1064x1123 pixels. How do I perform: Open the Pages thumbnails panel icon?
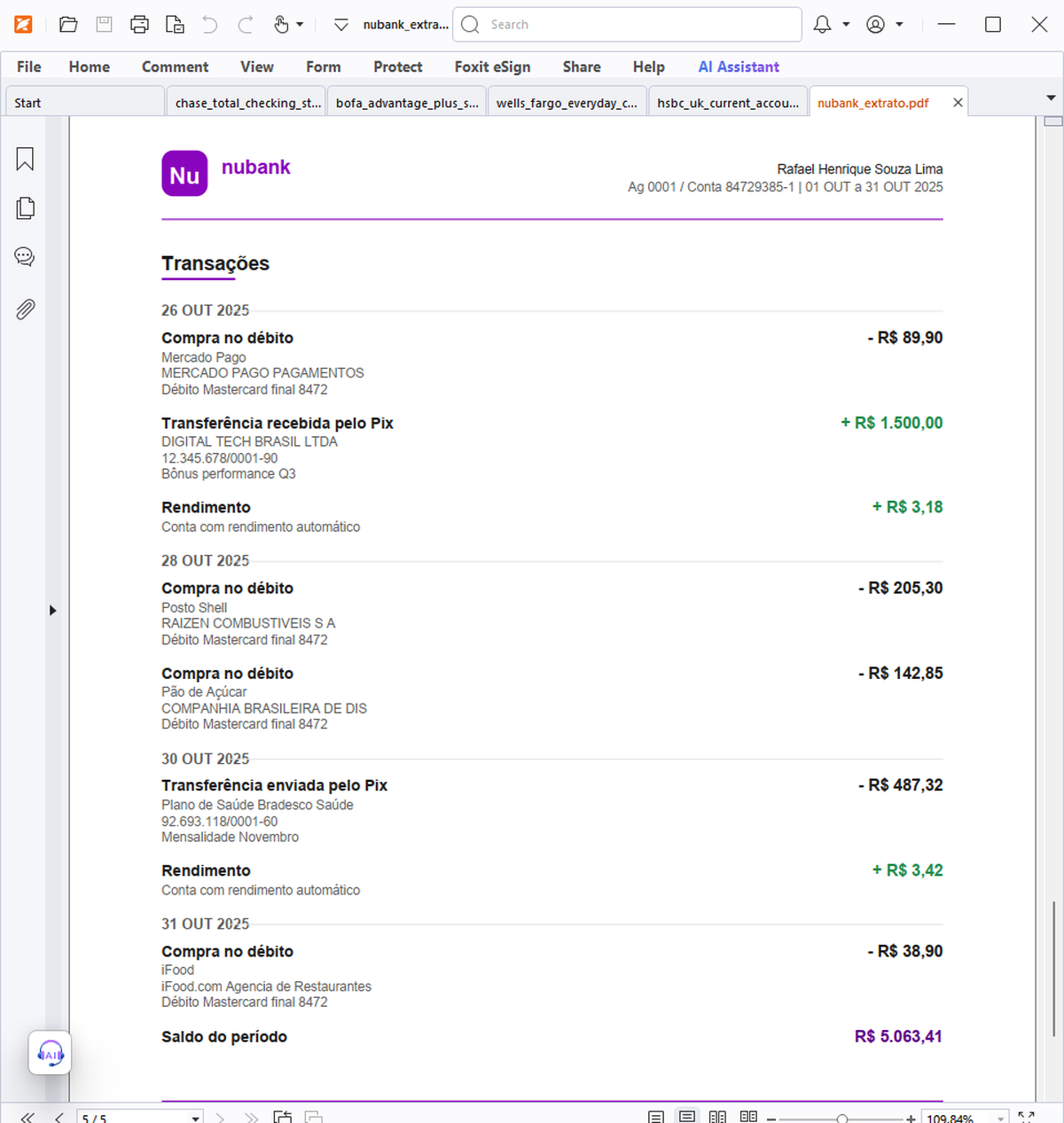(x=25, y=208)
